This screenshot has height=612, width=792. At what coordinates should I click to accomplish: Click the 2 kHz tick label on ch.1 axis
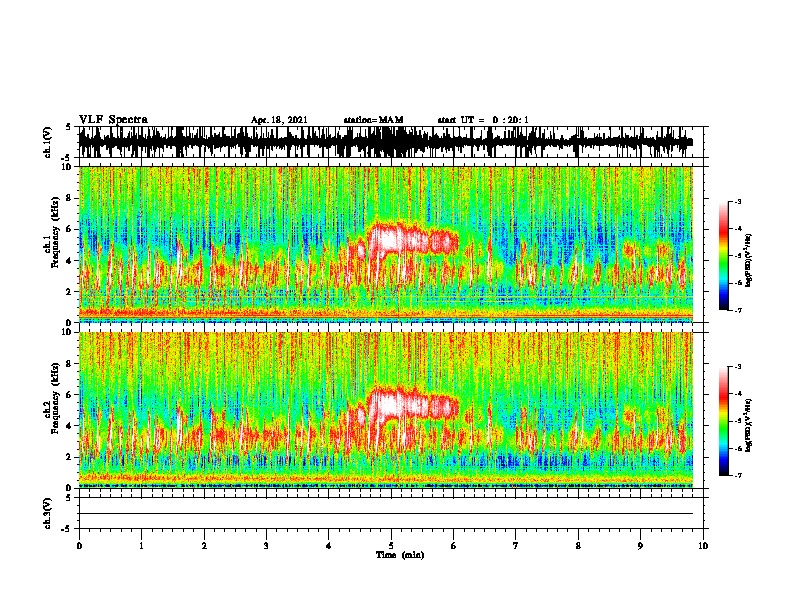pyautogui.click(x=70, y=291)
